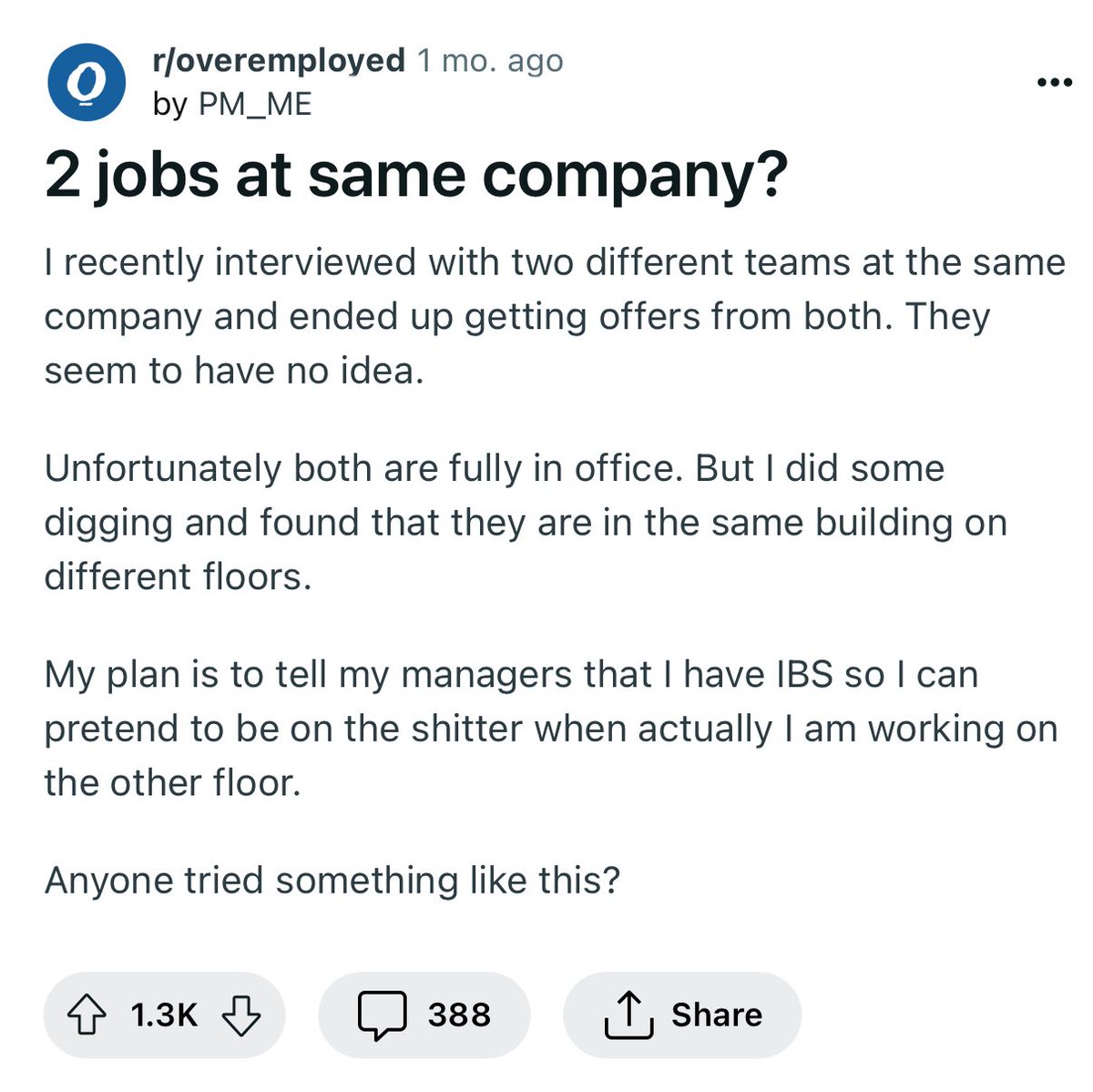The height and width of the screenshot is (1092, 1093).
Task: Open the three-dot overflow menu
Action: (1055, 83)
